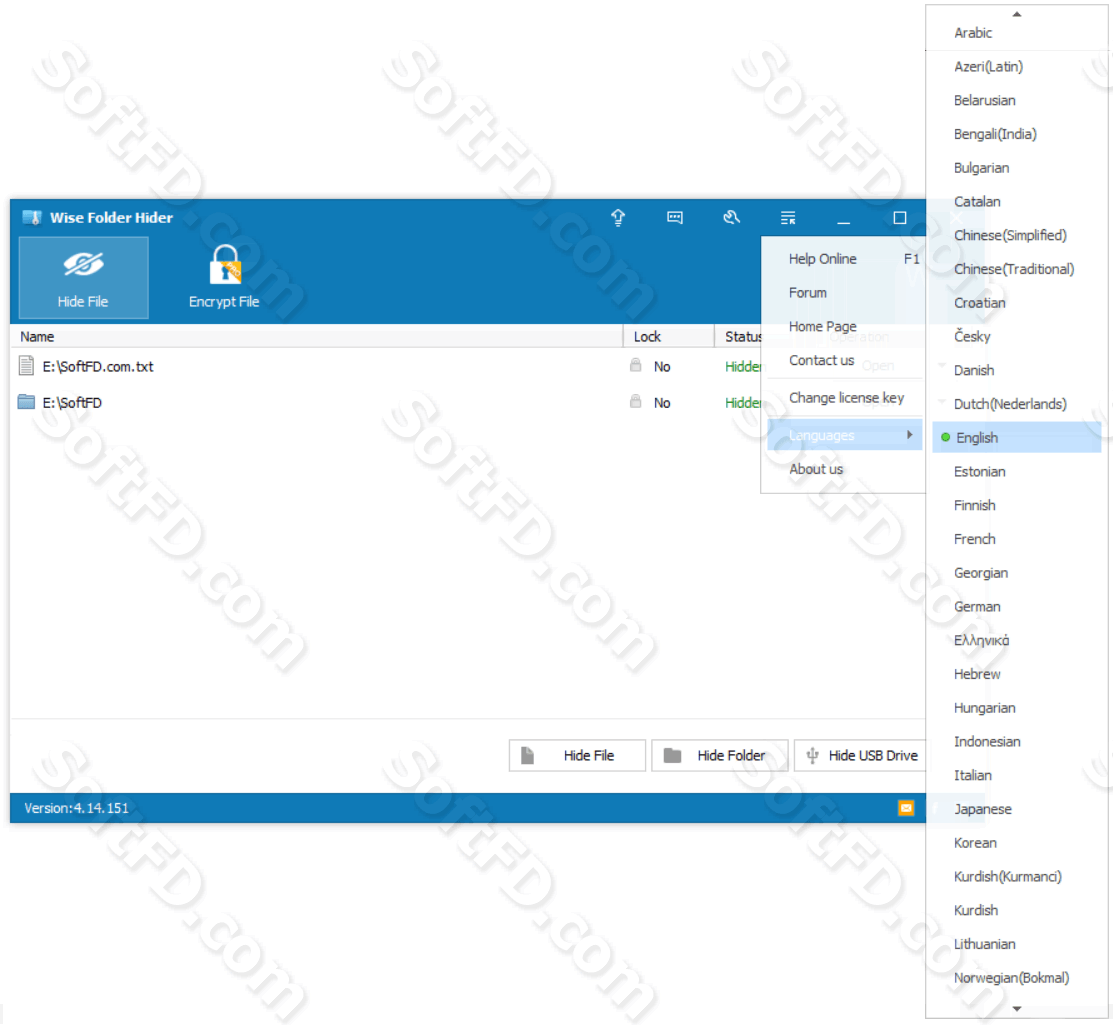
Task: Select English language radio option
Action: [x=1016, y=437]
